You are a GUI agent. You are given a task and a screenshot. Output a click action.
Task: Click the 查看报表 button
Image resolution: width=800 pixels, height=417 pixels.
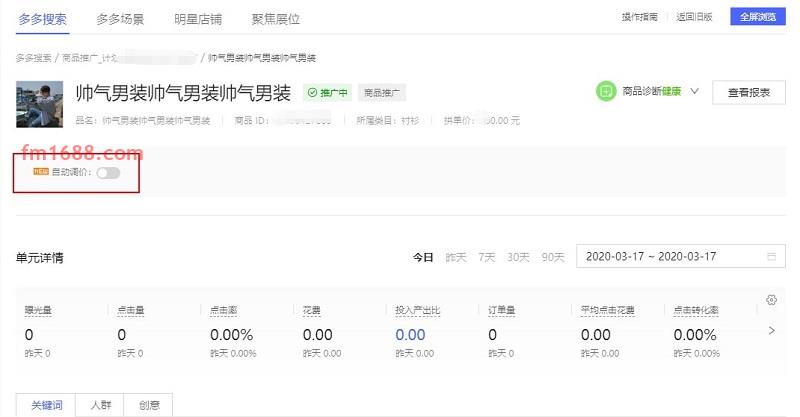coord(748,92)
